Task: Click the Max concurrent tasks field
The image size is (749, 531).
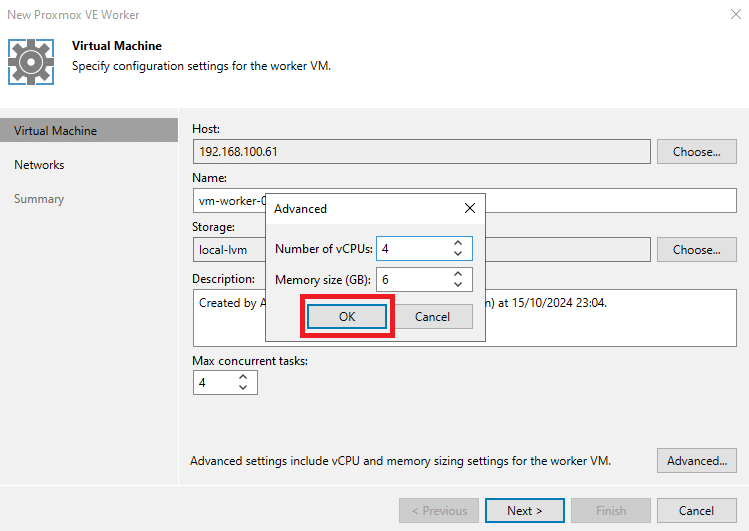Action: click(x=225, y=382)
